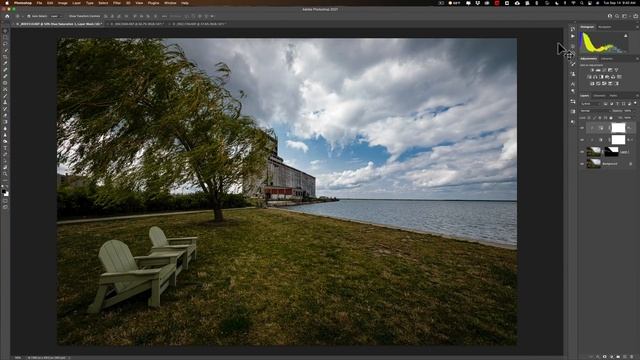
Task: Select the Crop tool
Action: point(5,57)
